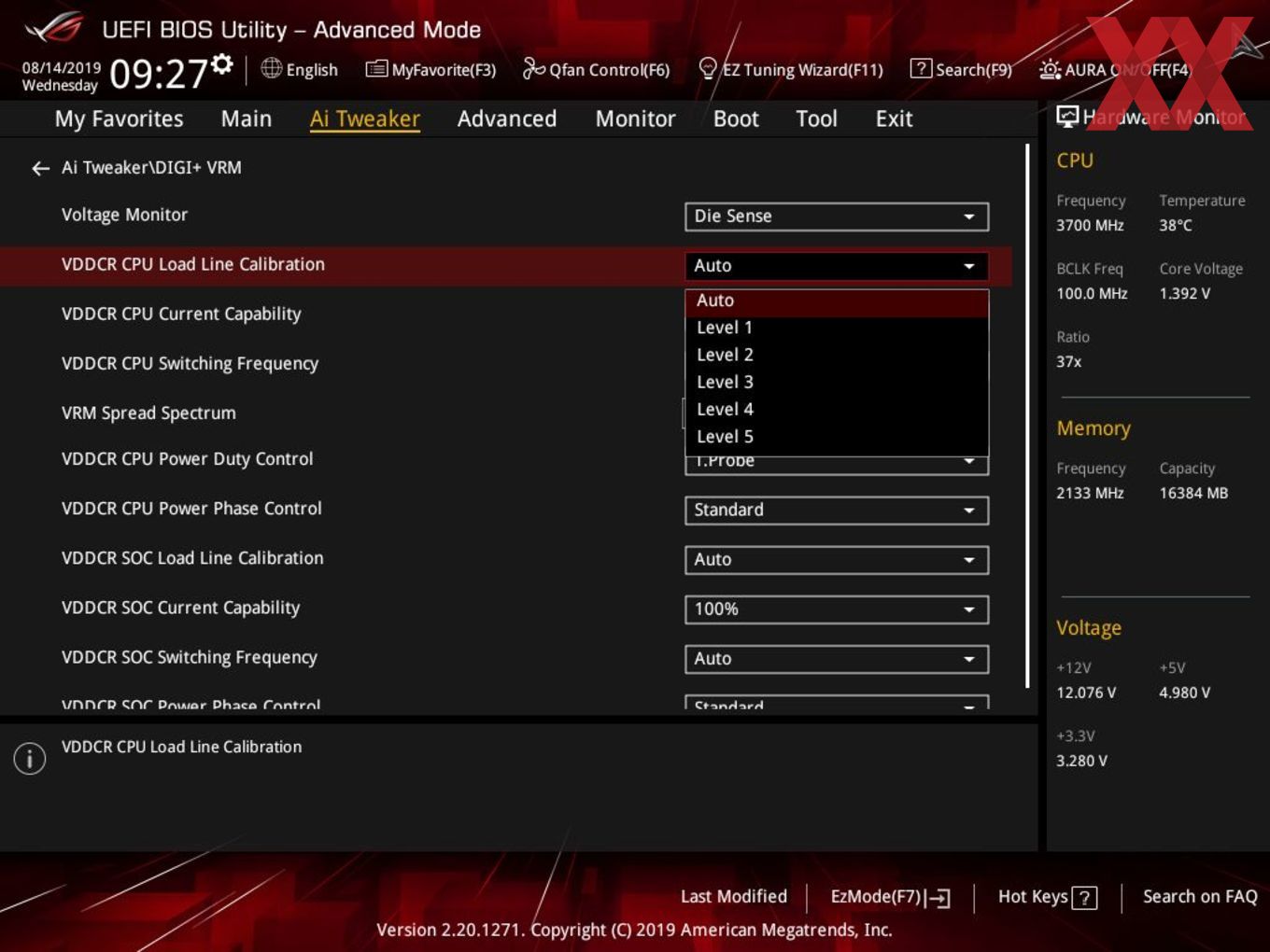
Task: Click the back arrow beside Ai Tweaker\DIGI+ VRM
Action: [x=40, y=168]
